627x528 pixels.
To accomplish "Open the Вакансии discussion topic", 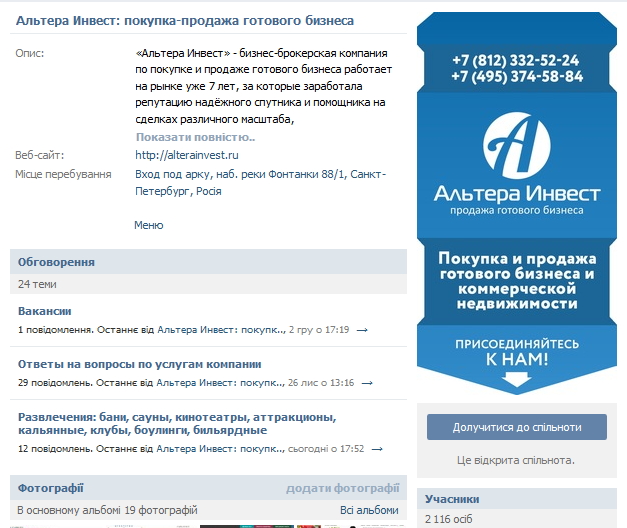I will pos(45,311).
